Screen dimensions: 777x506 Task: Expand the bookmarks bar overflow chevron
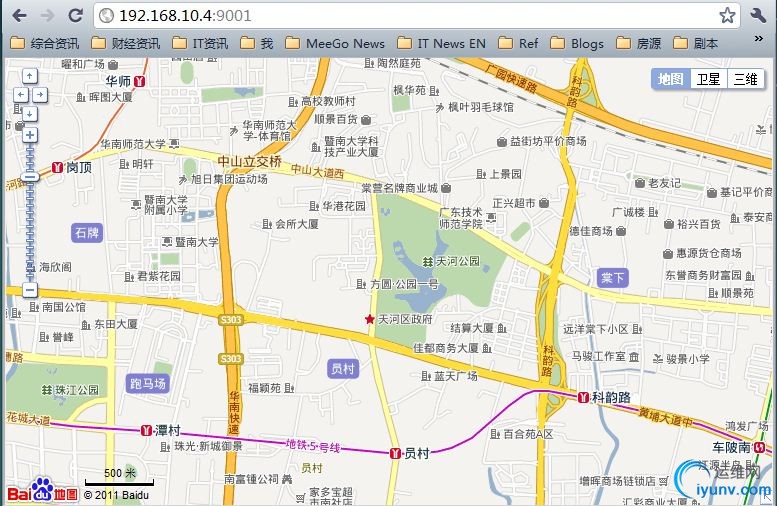point(759,38)
